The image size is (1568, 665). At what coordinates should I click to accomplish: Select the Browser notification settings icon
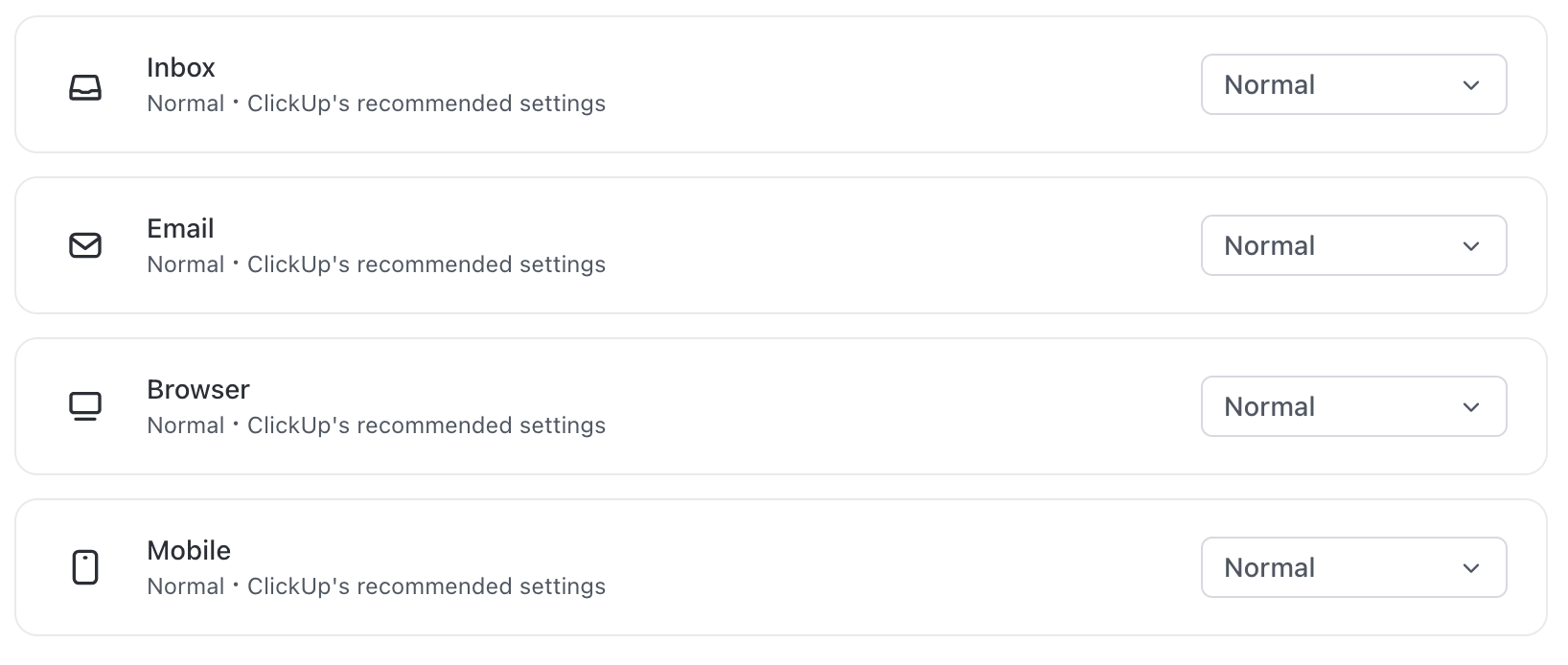86,406
